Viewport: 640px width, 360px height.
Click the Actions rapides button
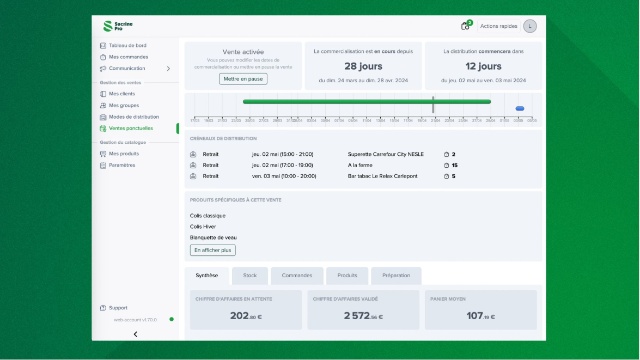coord(498,26)
